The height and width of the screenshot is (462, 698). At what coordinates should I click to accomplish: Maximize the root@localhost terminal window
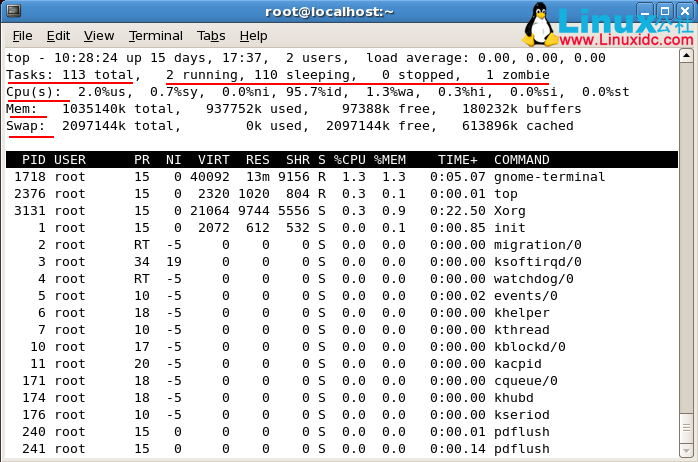click(665, 11)
